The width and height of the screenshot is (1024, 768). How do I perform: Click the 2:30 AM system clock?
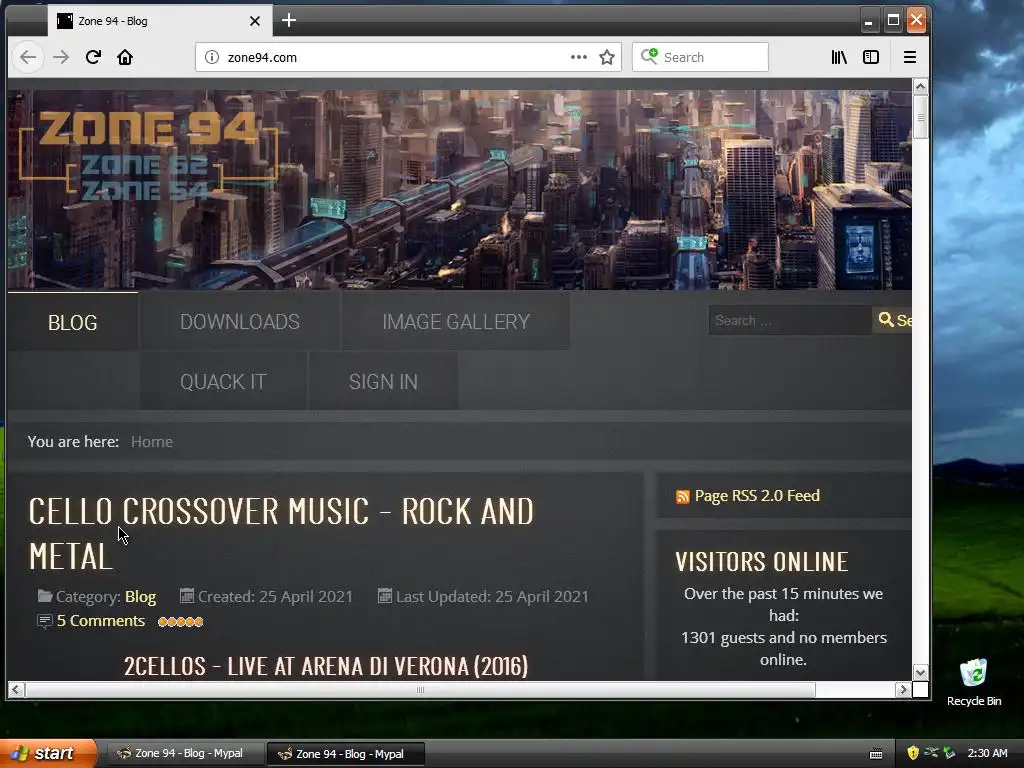987,753
